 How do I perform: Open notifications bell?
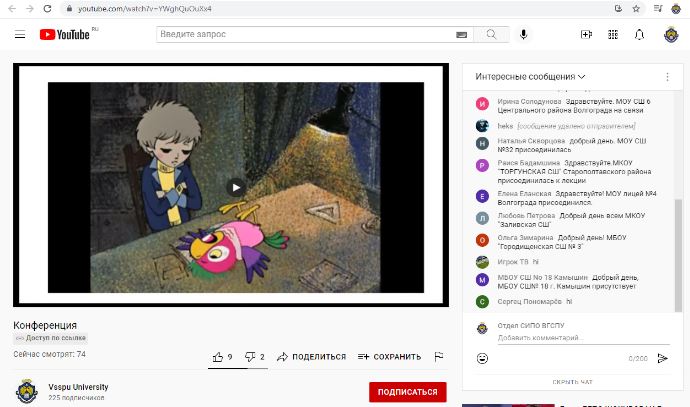pyautogui.click(x=639, y=34)
